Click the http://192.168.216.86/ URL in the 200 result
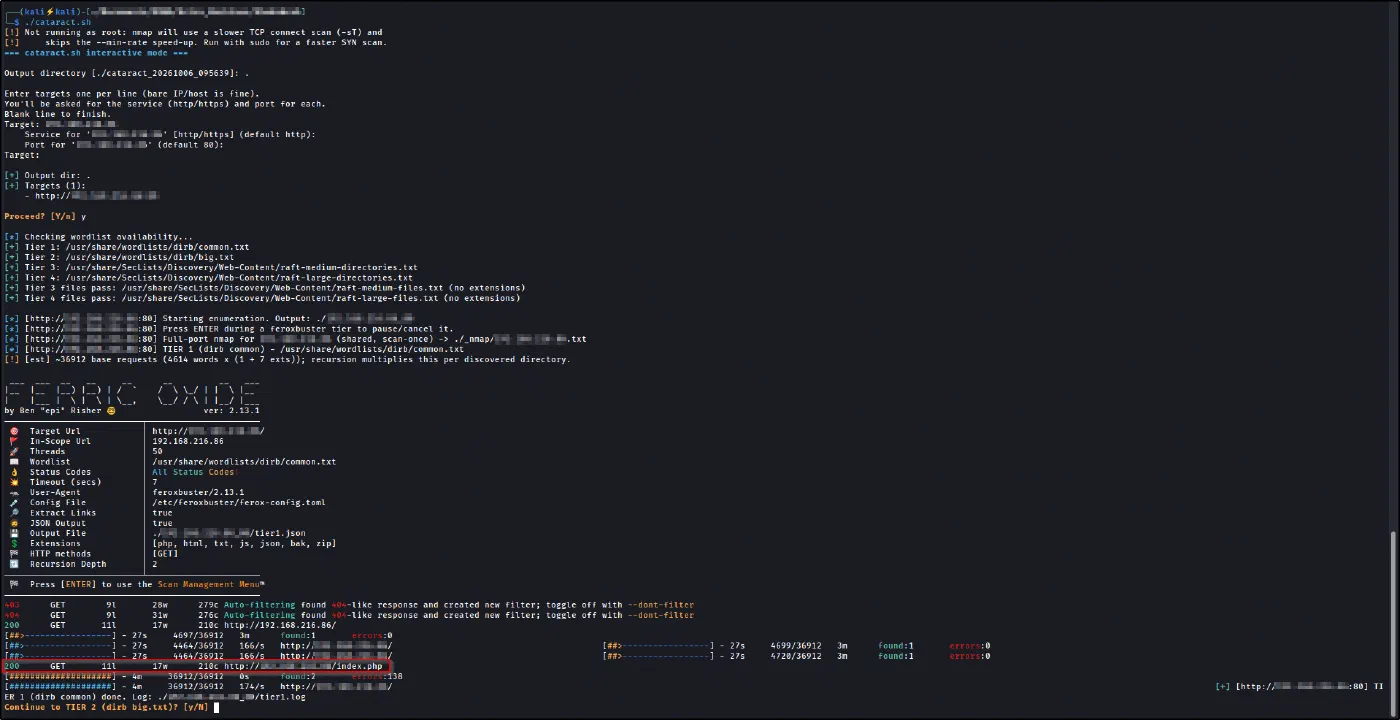Viewport: 1400px width, 720px height. 279,625
